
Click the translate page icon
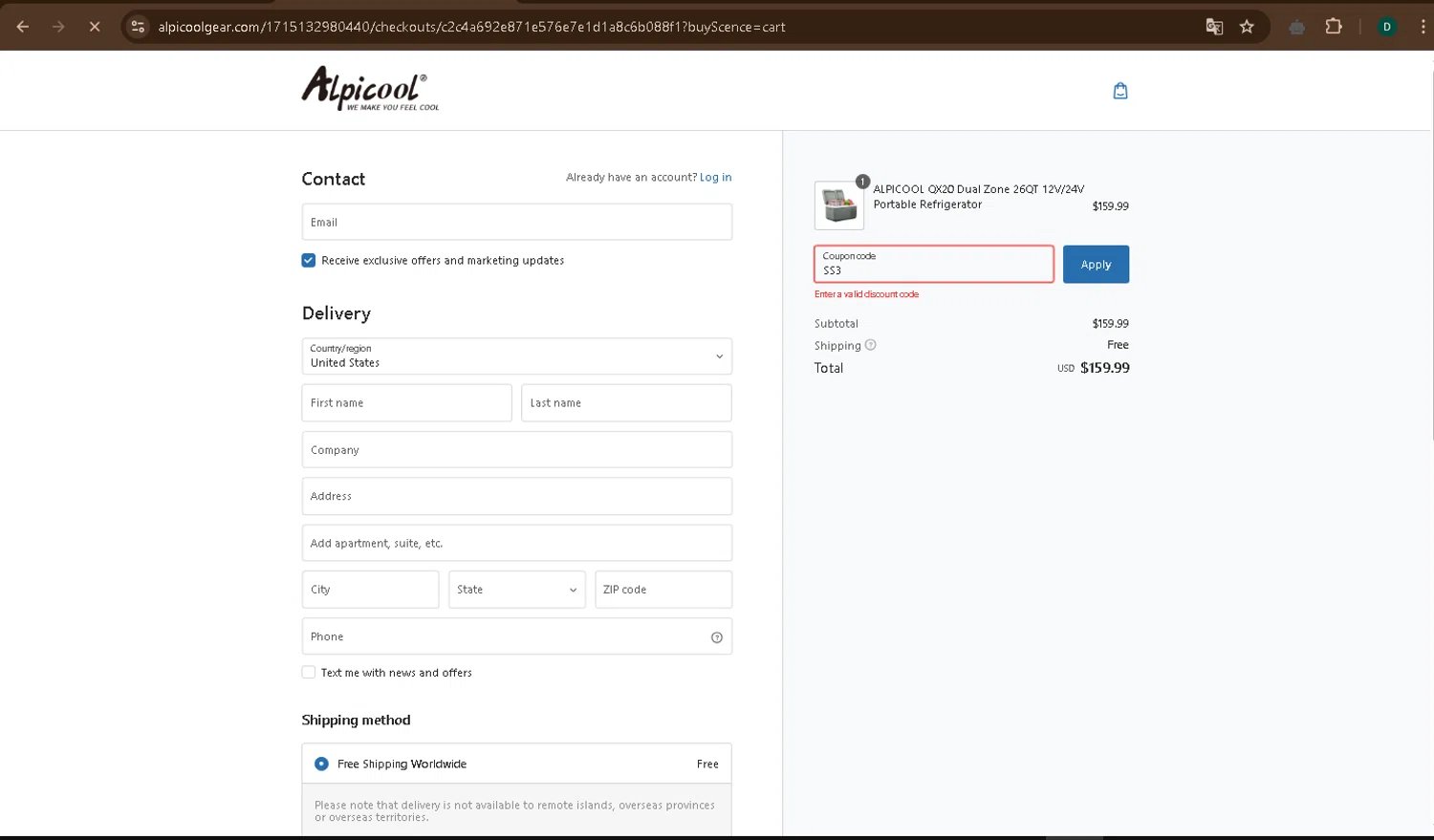(x=1214, y=27)
